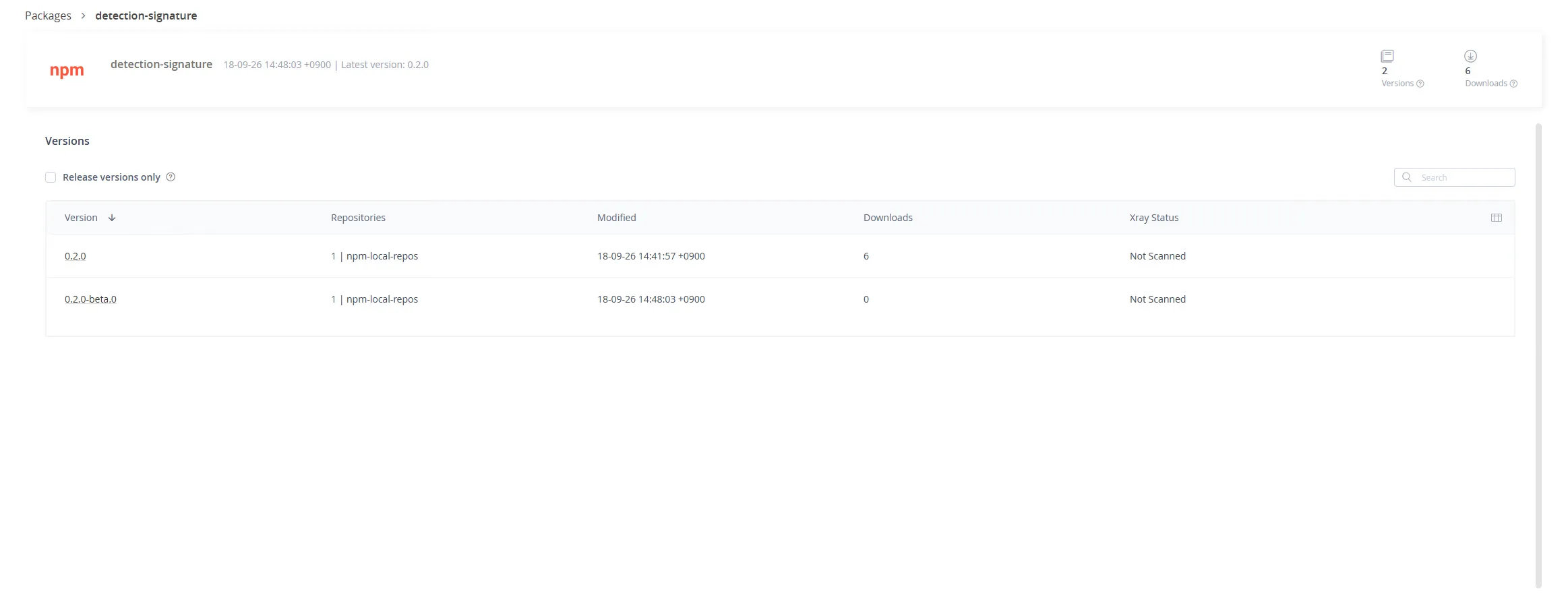
Task: Sort table by Modified column header
Action: pyautogui.click(x=617, y=218)
